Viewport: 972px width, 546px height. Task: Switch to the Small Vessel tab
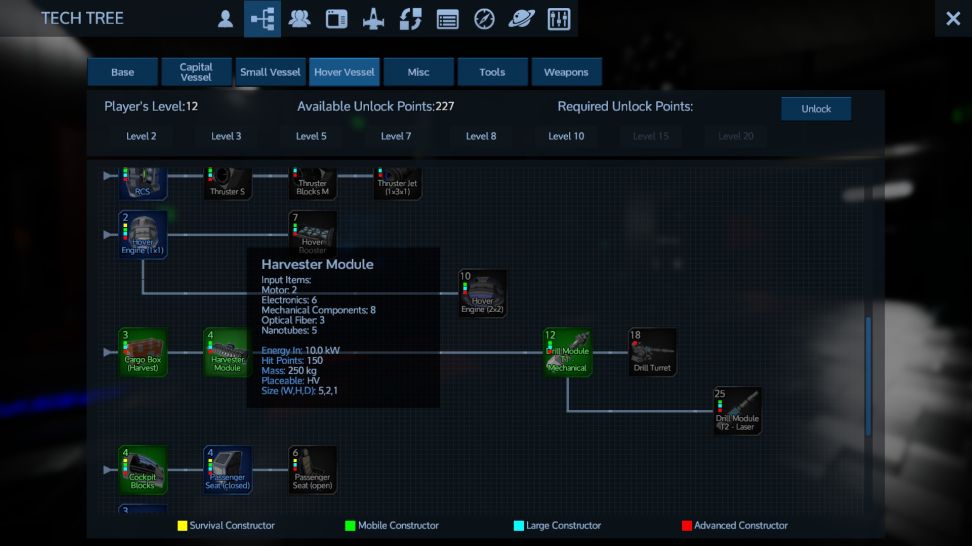coord(270,72)
